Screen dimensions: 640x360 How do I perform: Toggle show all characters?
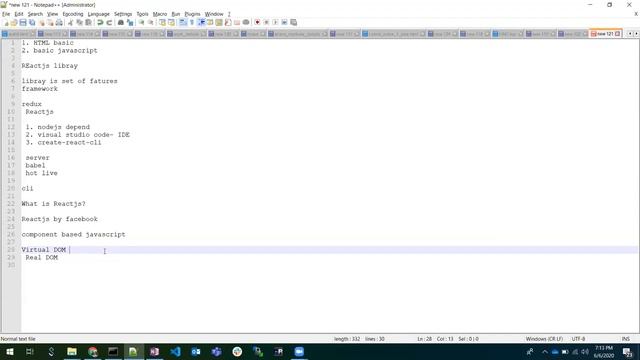[x=192, y=22]
